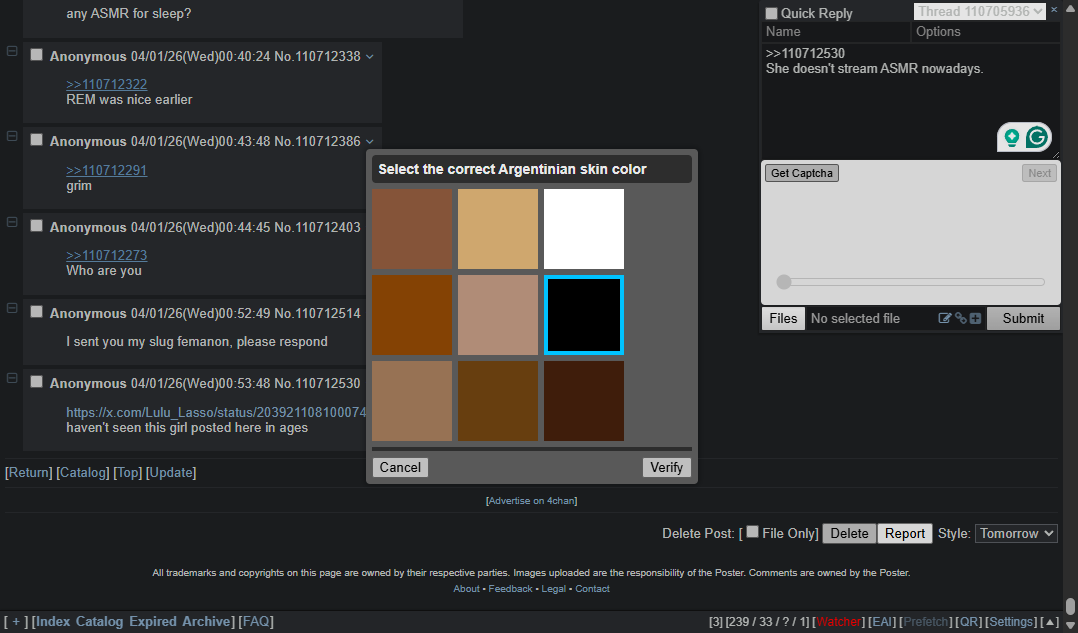1078x633 pixels.
Task: Open the Thread 110705936 dropdown
Action: coord(979,11)
